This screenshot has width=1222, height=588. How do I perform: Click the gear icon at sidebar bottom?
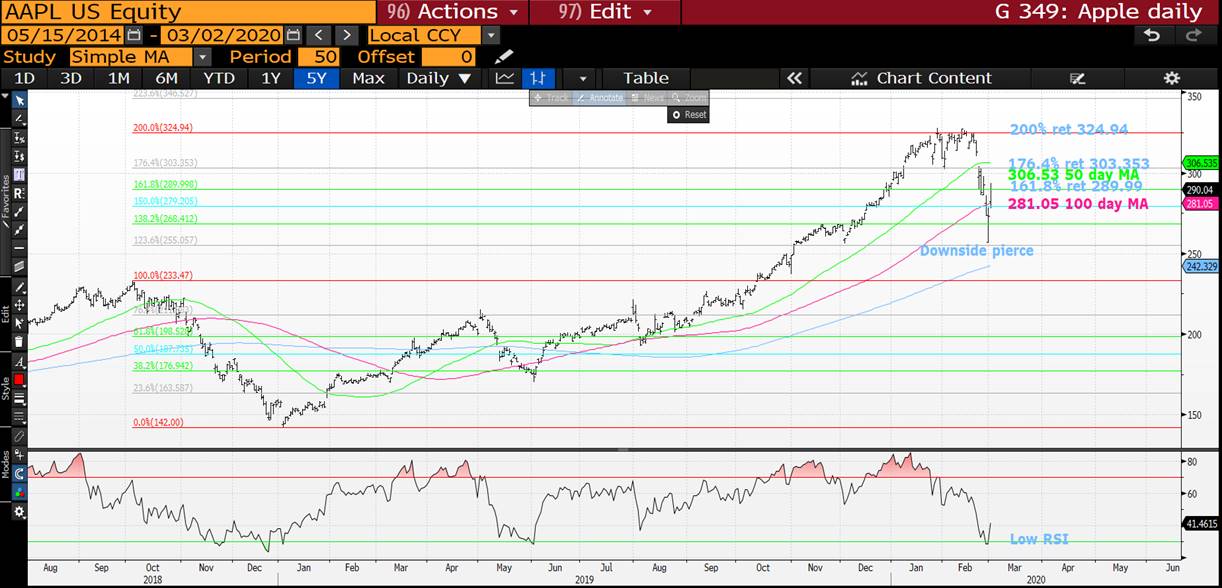18,511
